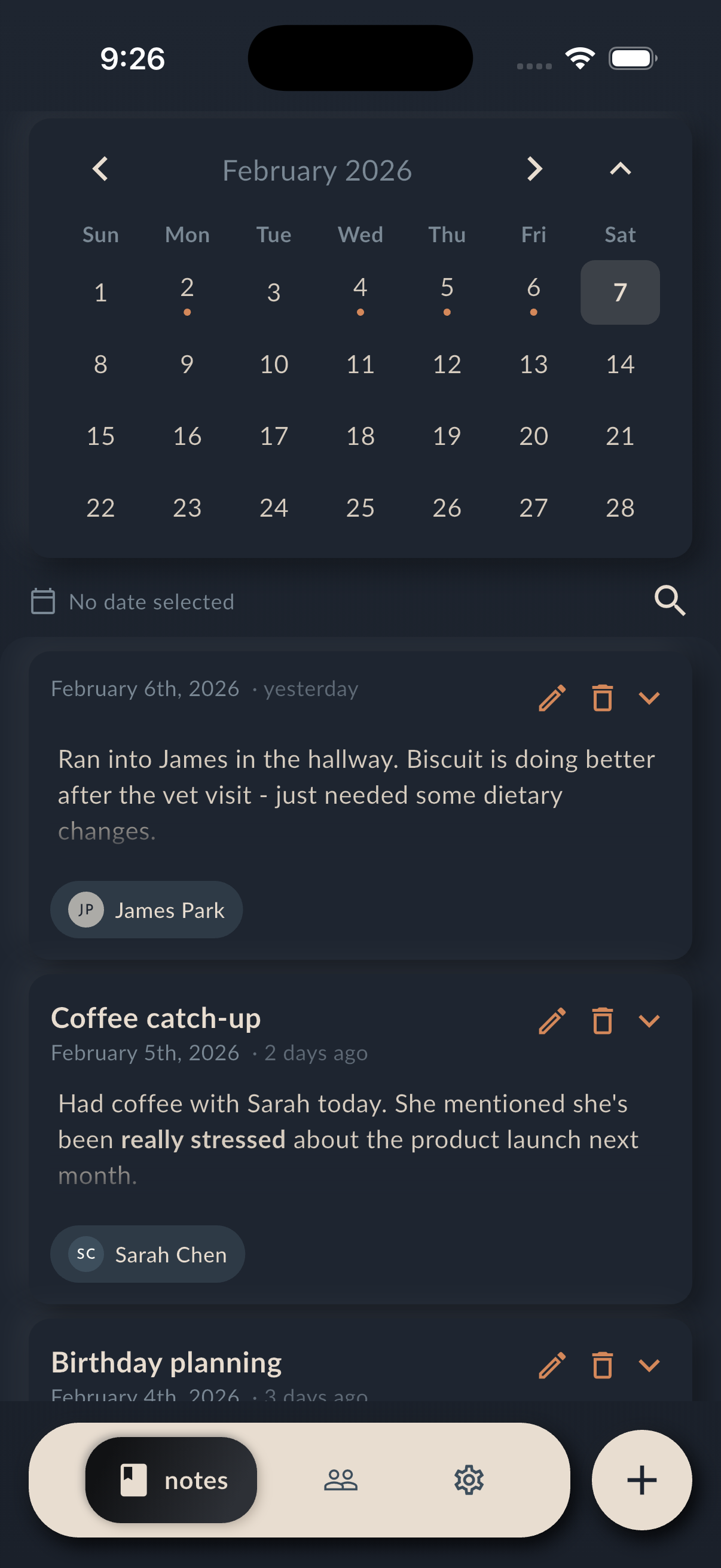Go to previous month with left arrow
The height and width of the screenshot is (1568, 721).
click(100, 169)
